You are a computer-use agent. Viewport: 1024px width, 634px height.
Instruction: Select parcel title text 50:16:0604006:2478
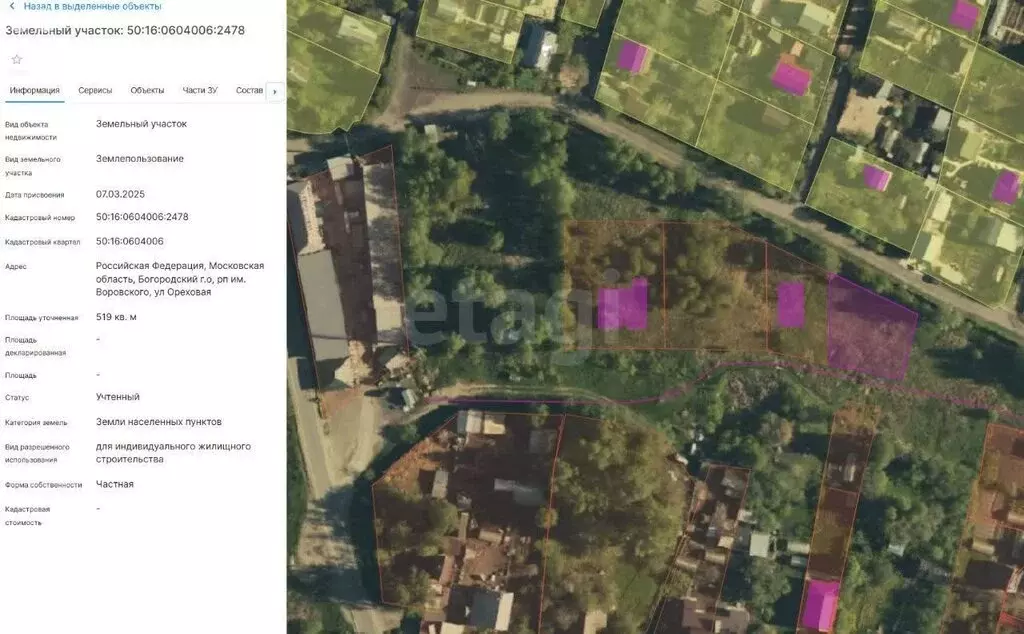(x=185, y=30)
